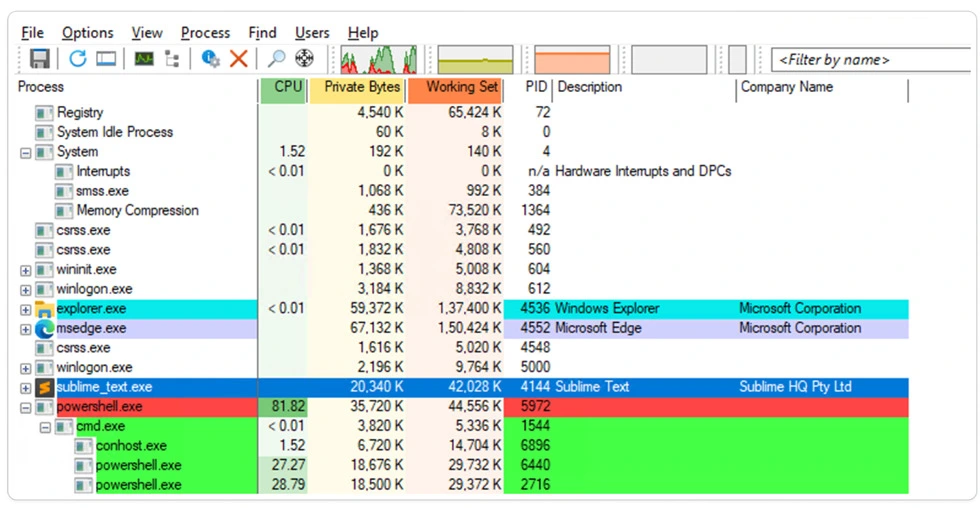Click the 67,132 K private bytes value

[x=377, y=328]
